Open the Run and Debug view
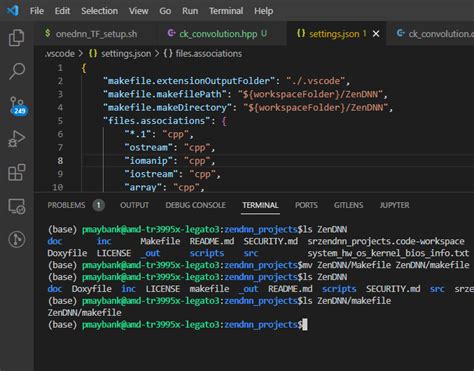The width and height of the screenshot is (474, 371). pyautogui.click(x=17, y=139)
